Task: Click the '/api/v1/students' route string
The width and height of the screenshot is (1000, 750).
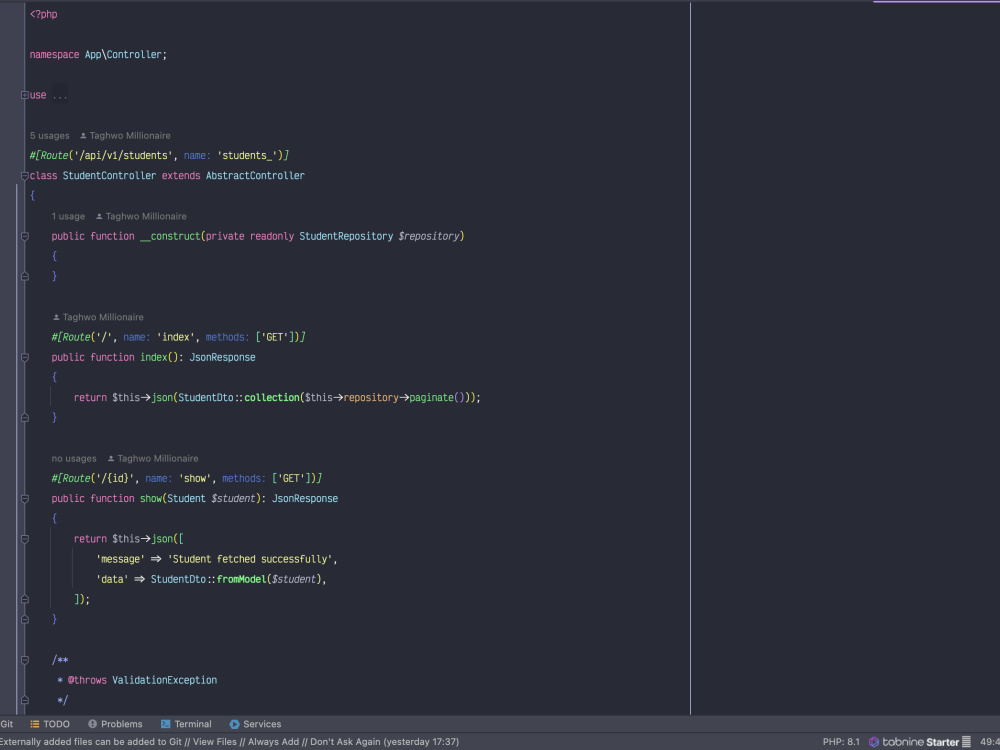Action: coord(123,155)
